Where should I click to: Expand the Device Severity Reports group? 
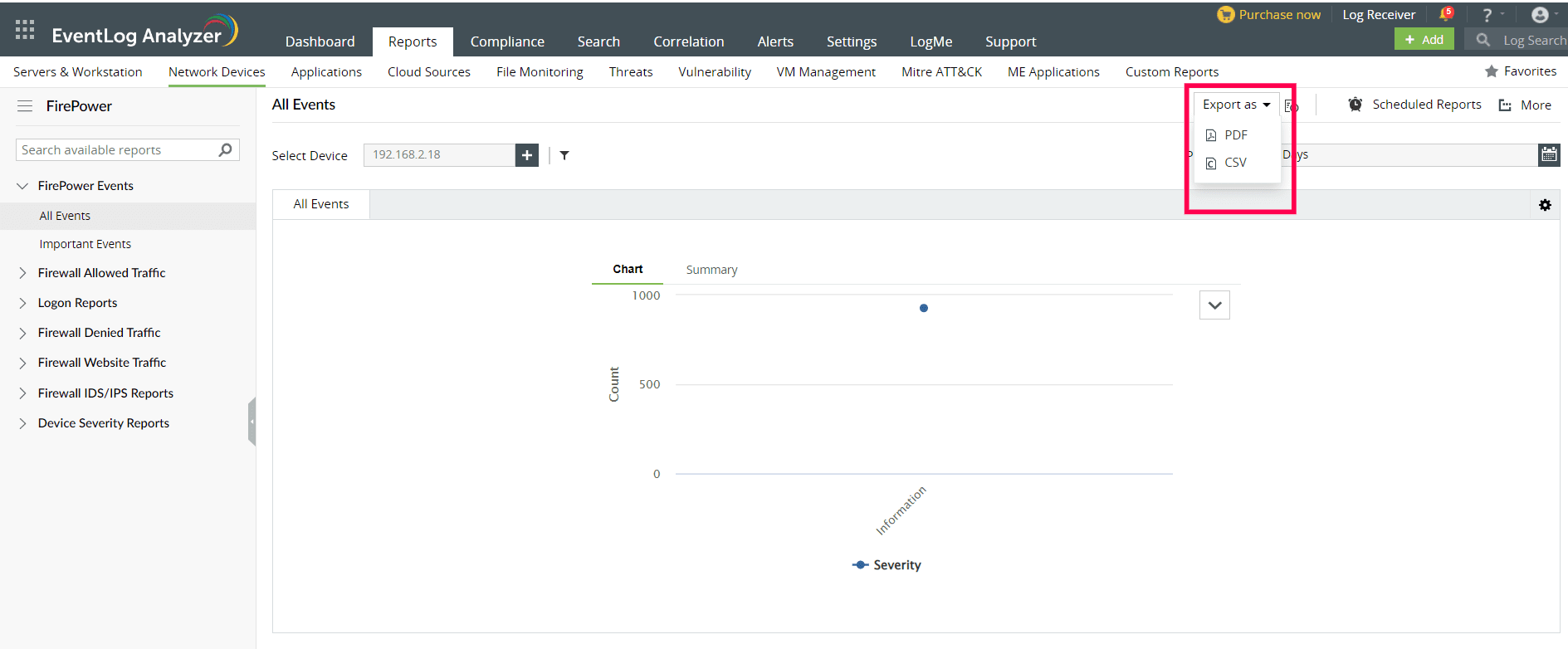click(22, 423)
